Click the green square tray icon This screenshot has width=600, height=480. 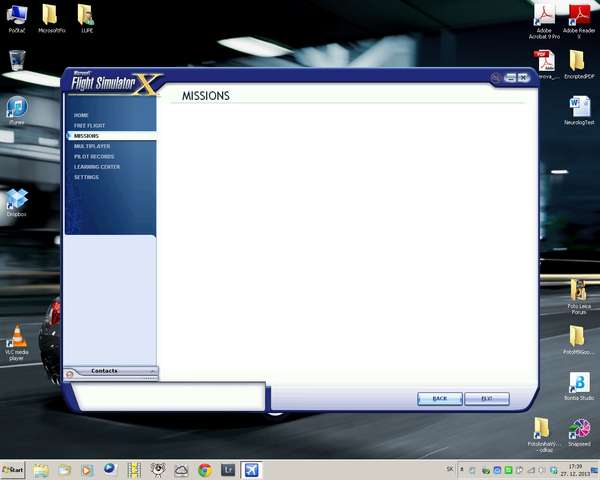pos(509,470)
